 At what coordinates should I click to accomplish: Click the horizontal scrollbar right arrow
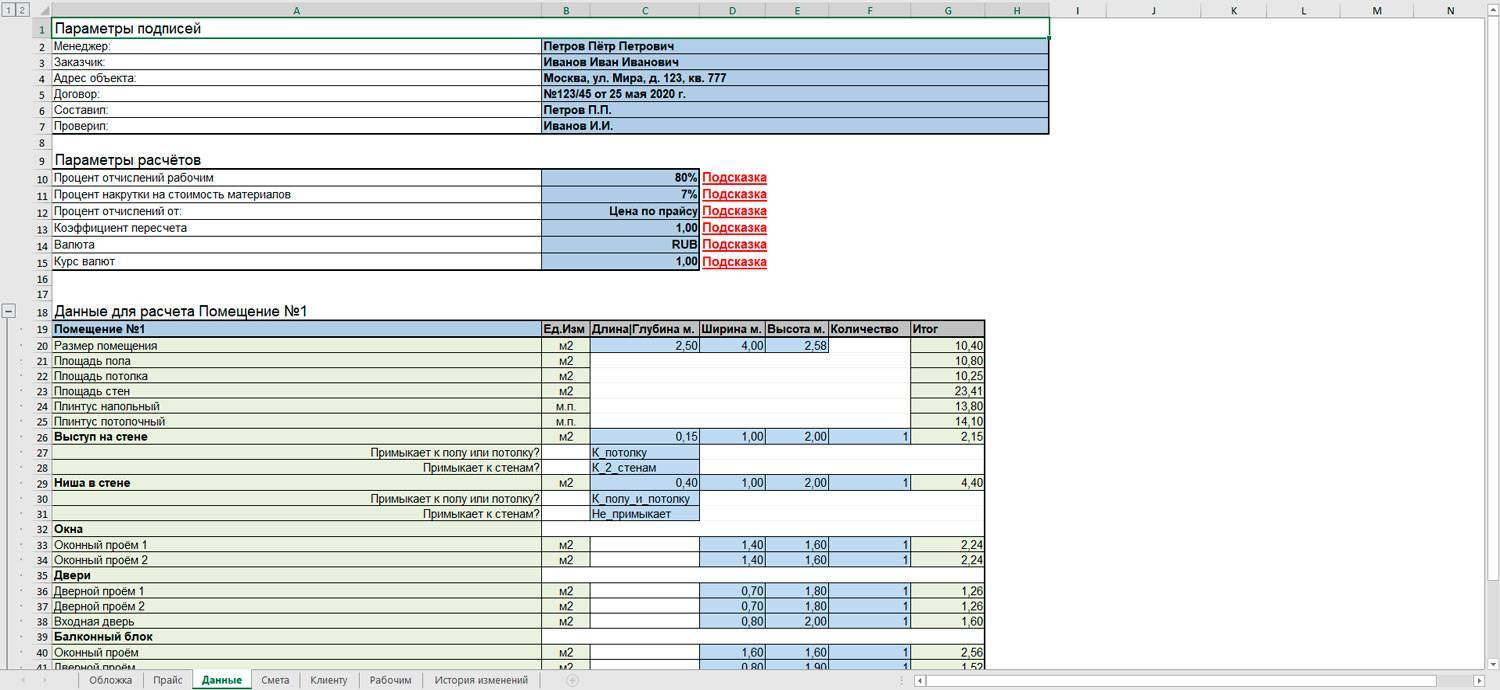click(x=1479, y=681)
